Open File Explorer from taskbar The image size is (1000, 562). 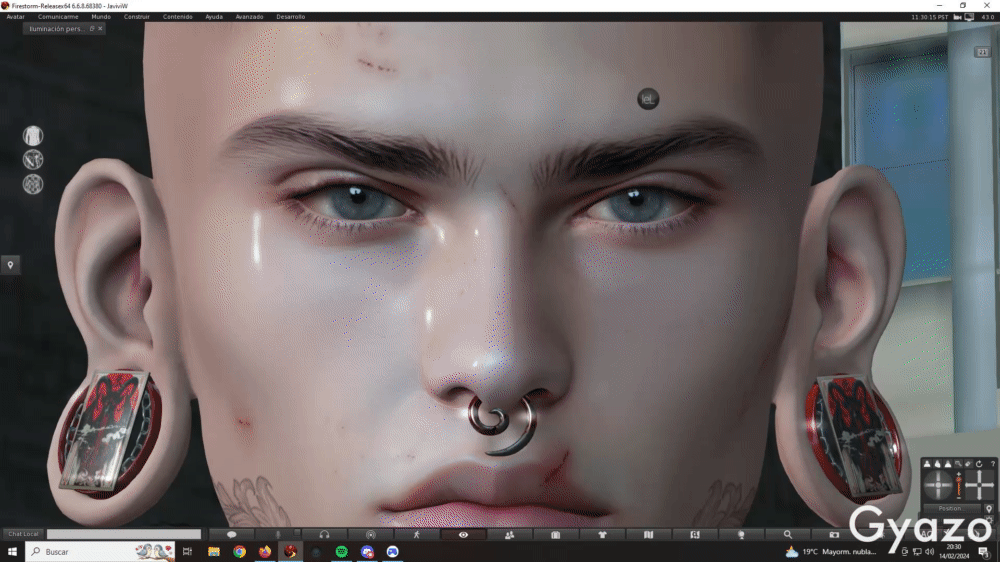tap(214, 551)
